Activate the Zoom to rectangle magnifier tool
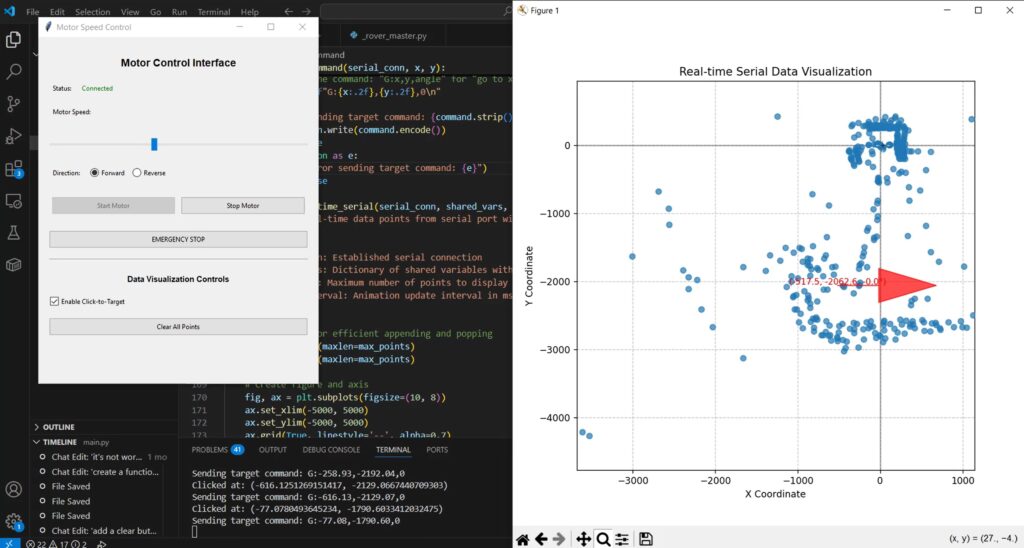 604,539
